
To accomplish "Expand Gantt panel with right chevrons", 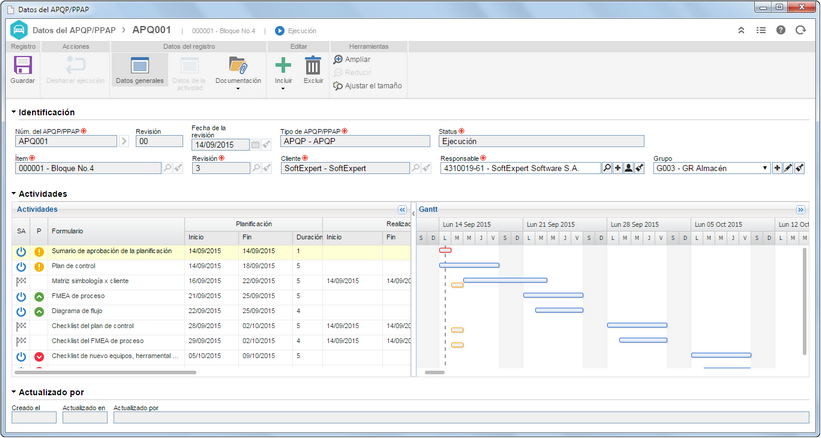I will pos(801,209).
